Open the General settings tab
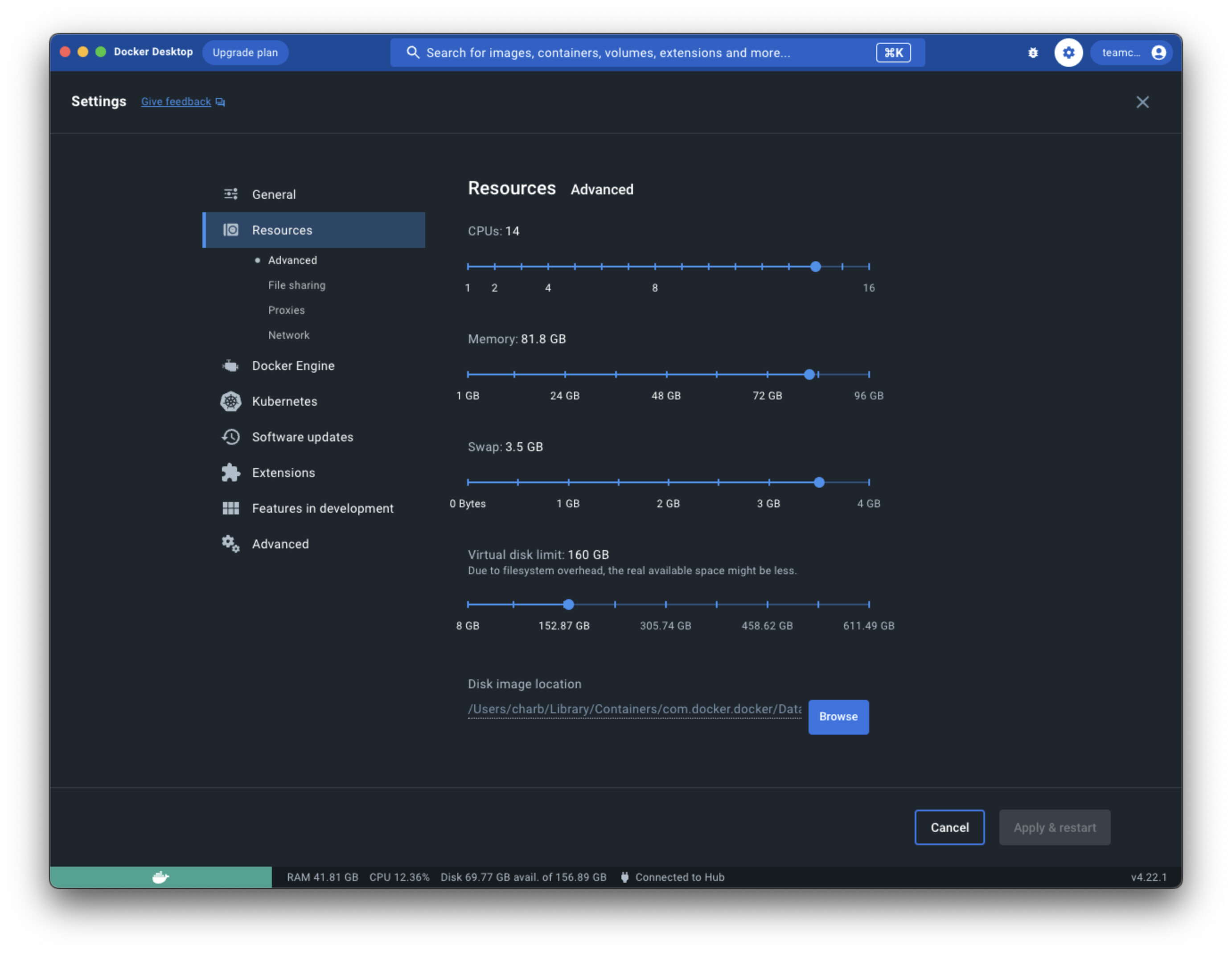Viewport: 1232px width, 954px height. (274, 194)
